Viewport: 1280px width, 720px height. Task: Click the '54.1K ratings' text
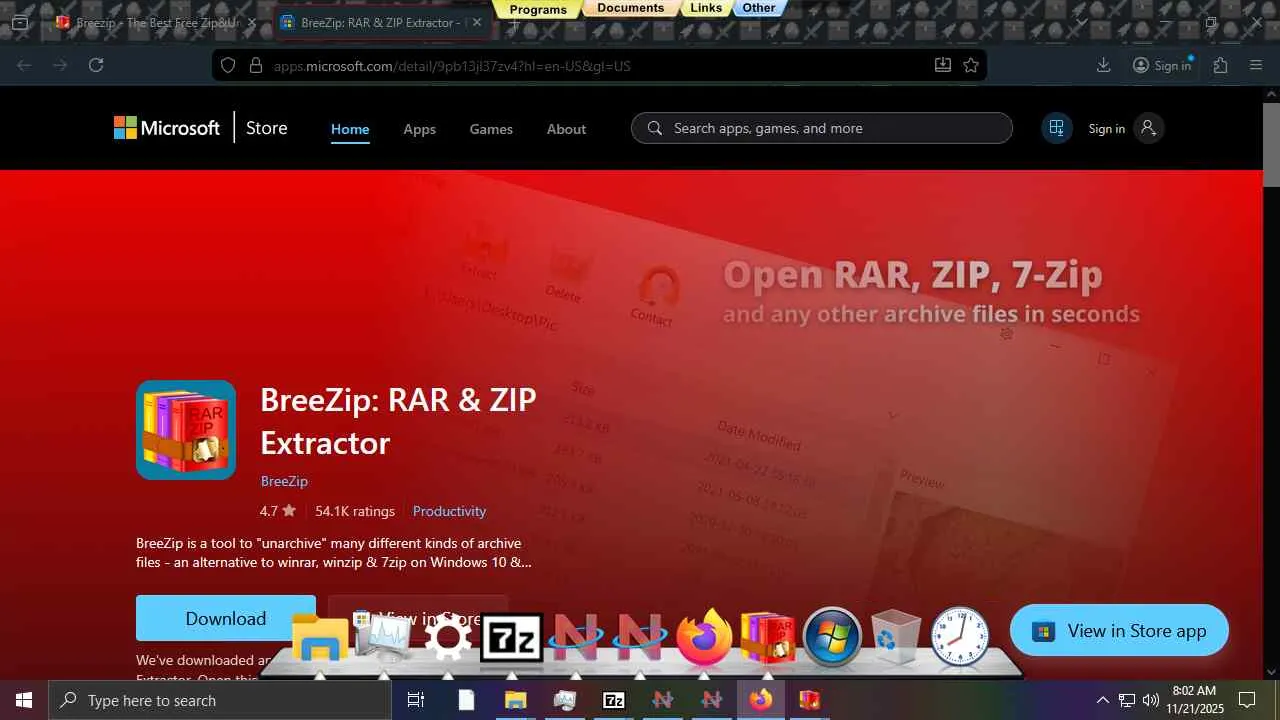pyautogui.click(x=355, y=511)
